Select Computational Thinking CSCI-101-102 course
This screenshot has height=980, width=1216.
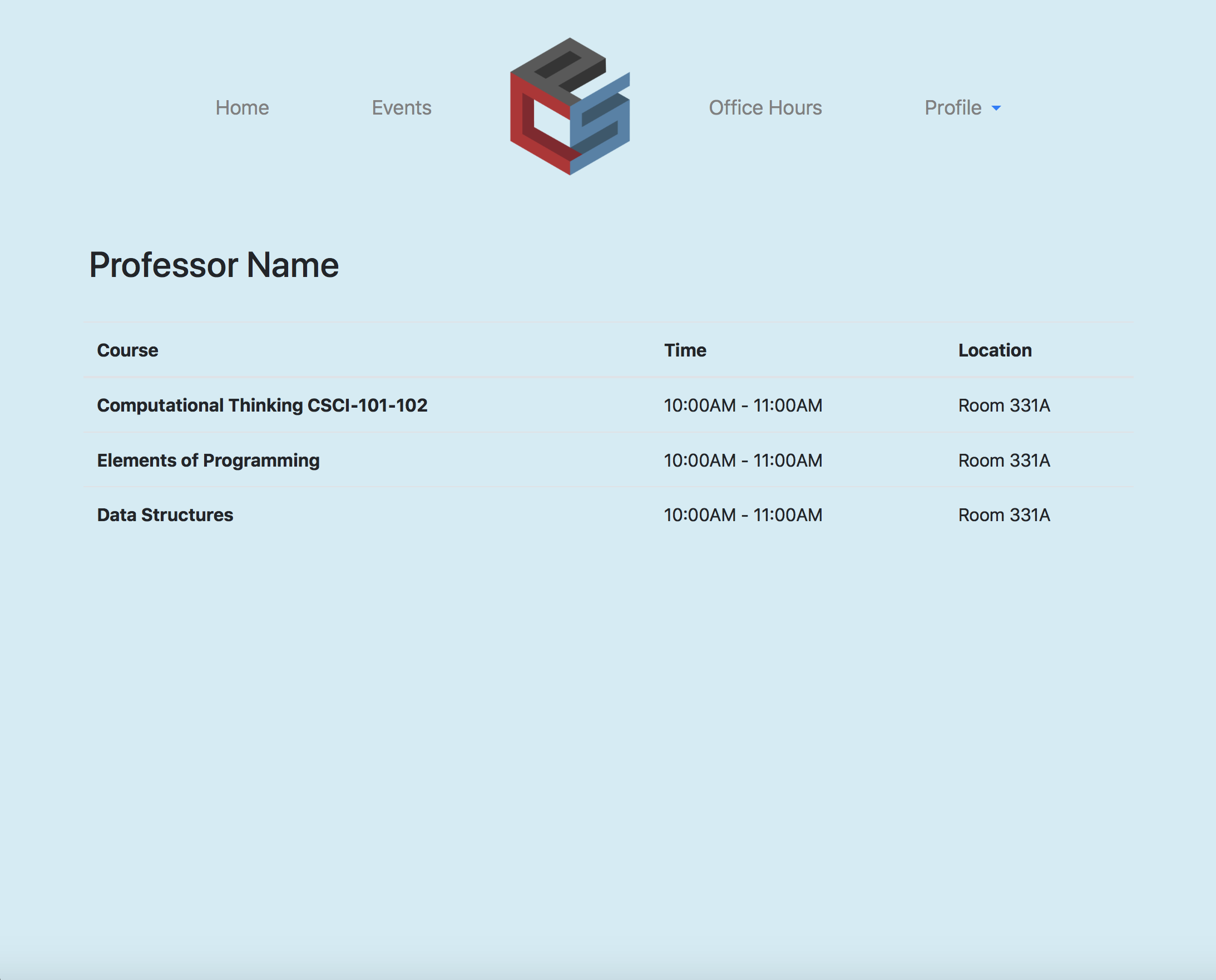[x=262, y=405]
